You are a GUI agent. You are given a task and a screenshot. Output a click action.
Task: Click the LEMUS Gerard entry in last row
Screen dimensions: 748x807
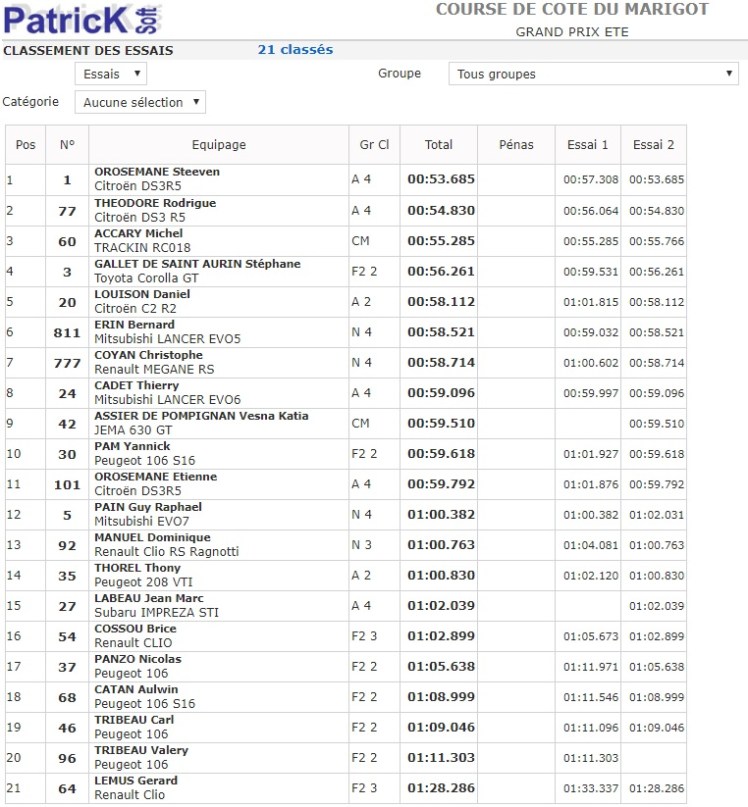(x=136, y=781)
